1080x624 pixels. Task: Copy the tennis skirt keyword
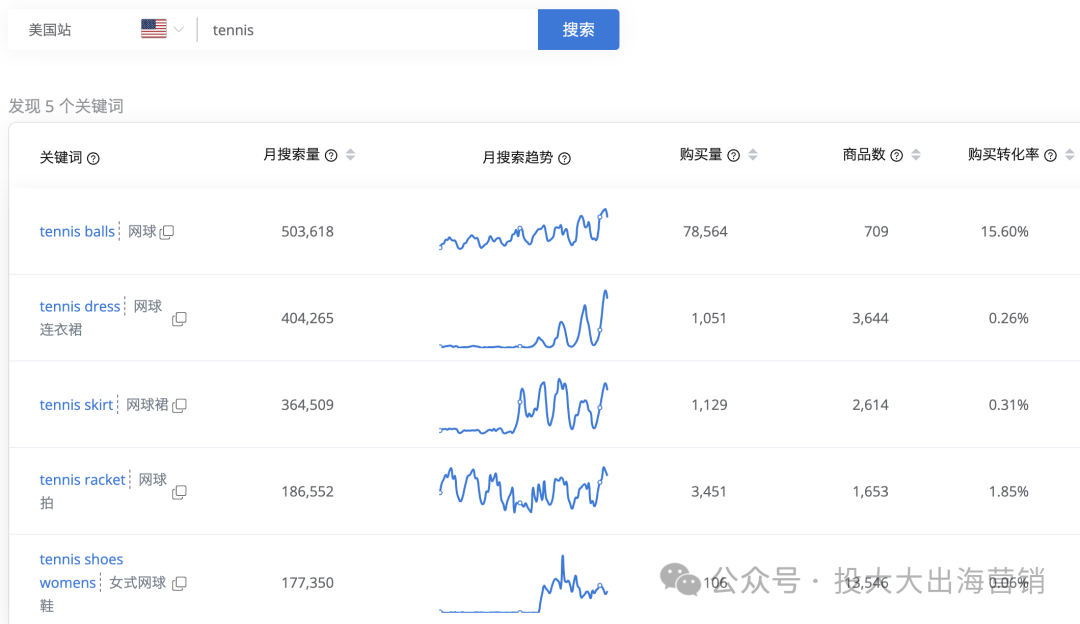(x=179, y=406)
